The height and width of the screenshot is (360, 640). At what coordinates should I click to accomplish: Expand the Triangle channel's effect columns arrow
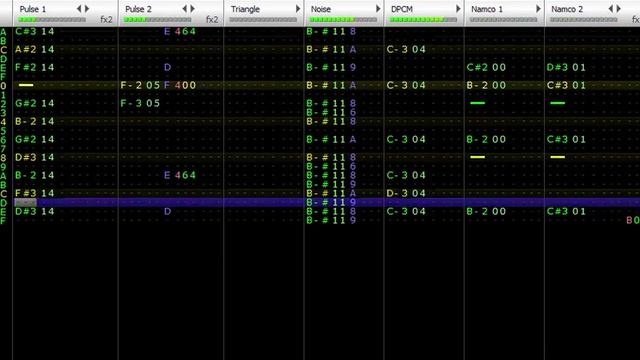[x=298, y=9]
